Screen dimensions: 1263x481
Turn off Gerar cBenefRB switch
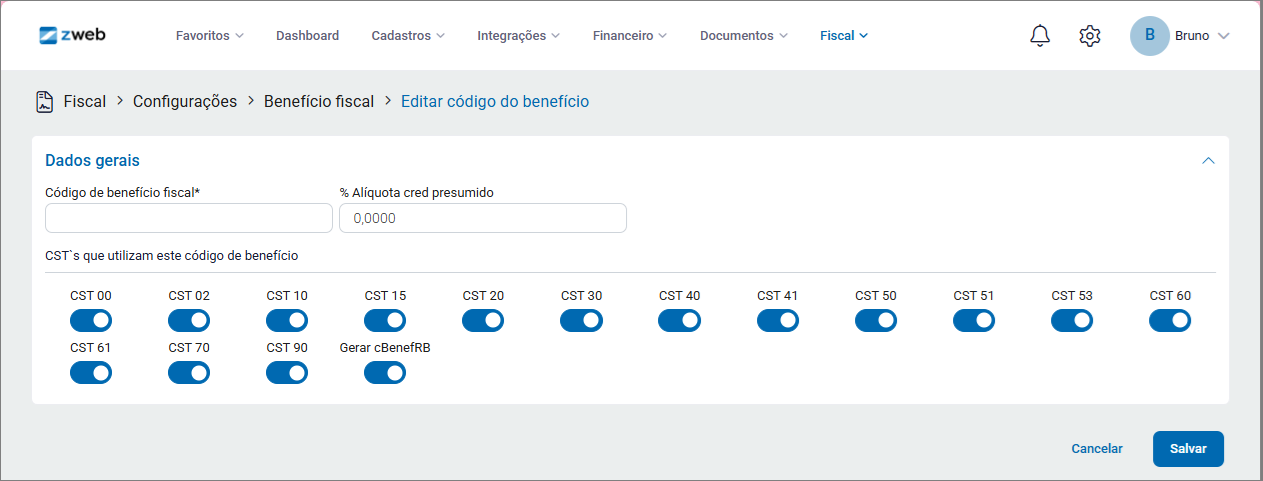pos(385,373)
